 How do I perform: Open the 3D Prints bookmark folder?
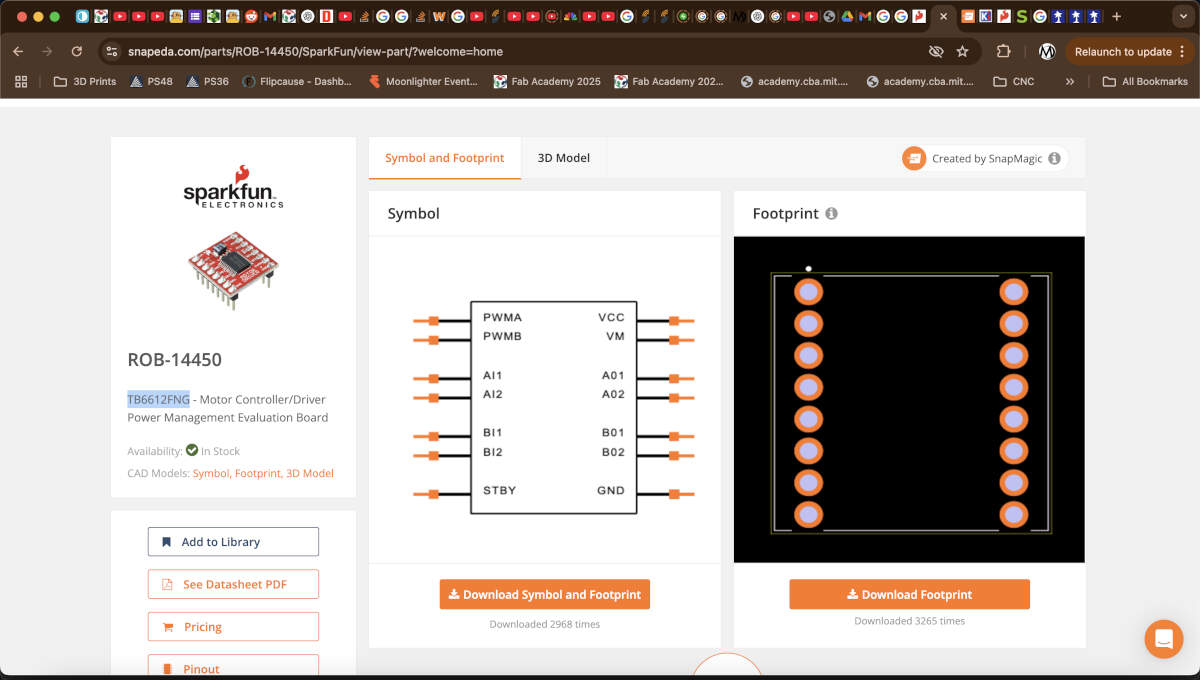[85, 81]
